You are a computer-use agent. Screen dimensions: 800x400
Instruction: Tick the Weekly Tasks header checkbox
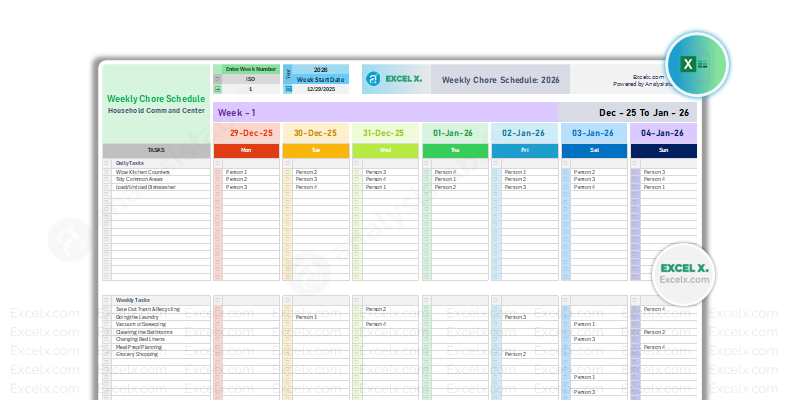pos(107,301)
